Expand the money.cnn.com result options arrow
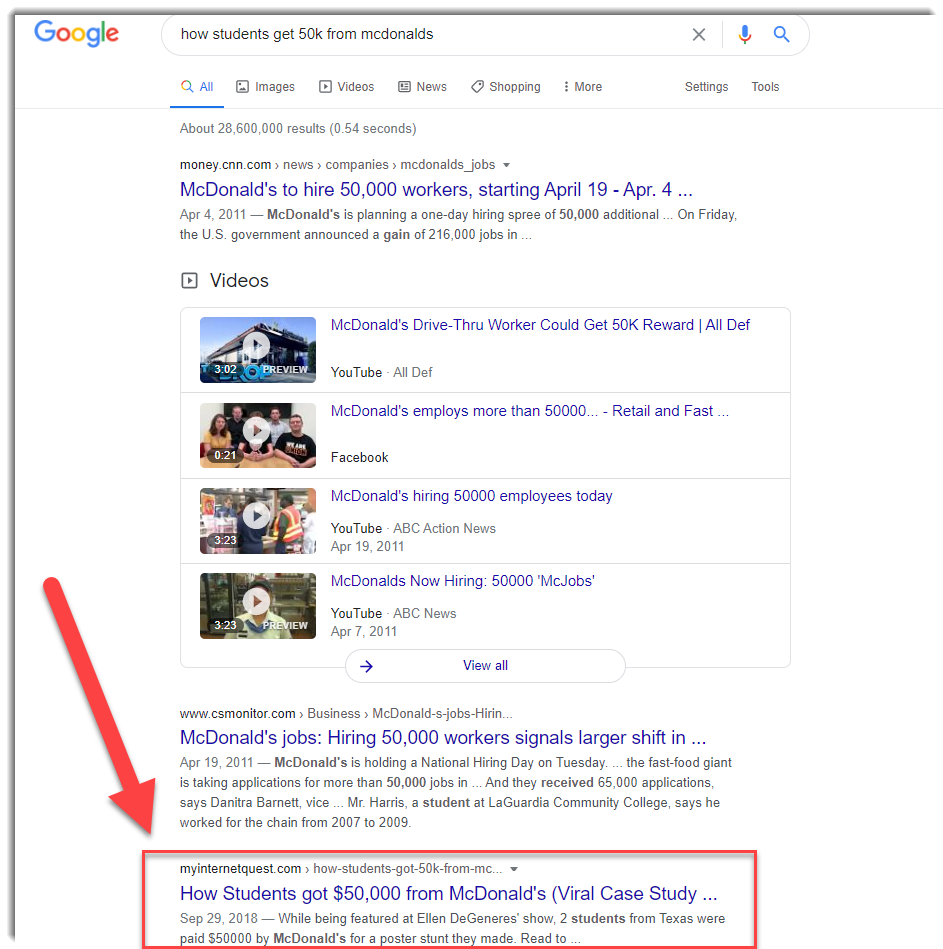 (x=507, y=165)
